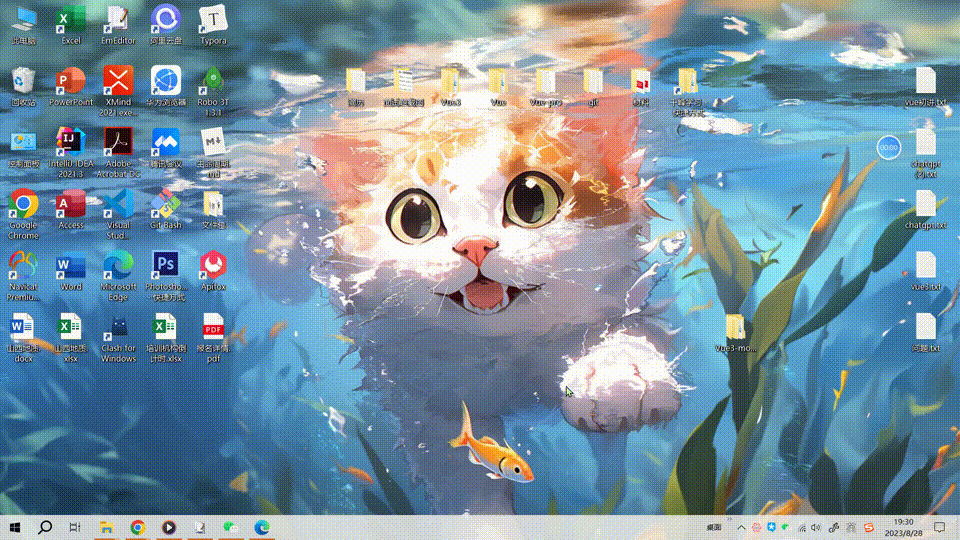Screen dimensions: 960x540
Task: Select the This PC computer icon
Action: (x=23, y=24)
